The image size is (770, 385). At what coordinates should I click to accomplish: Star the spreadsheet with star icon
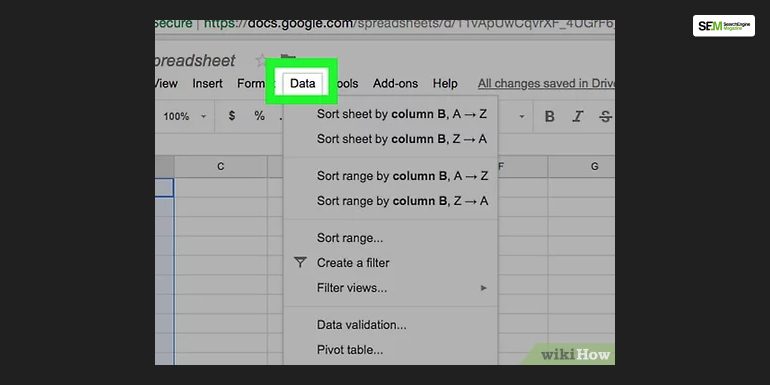point(261,60)
